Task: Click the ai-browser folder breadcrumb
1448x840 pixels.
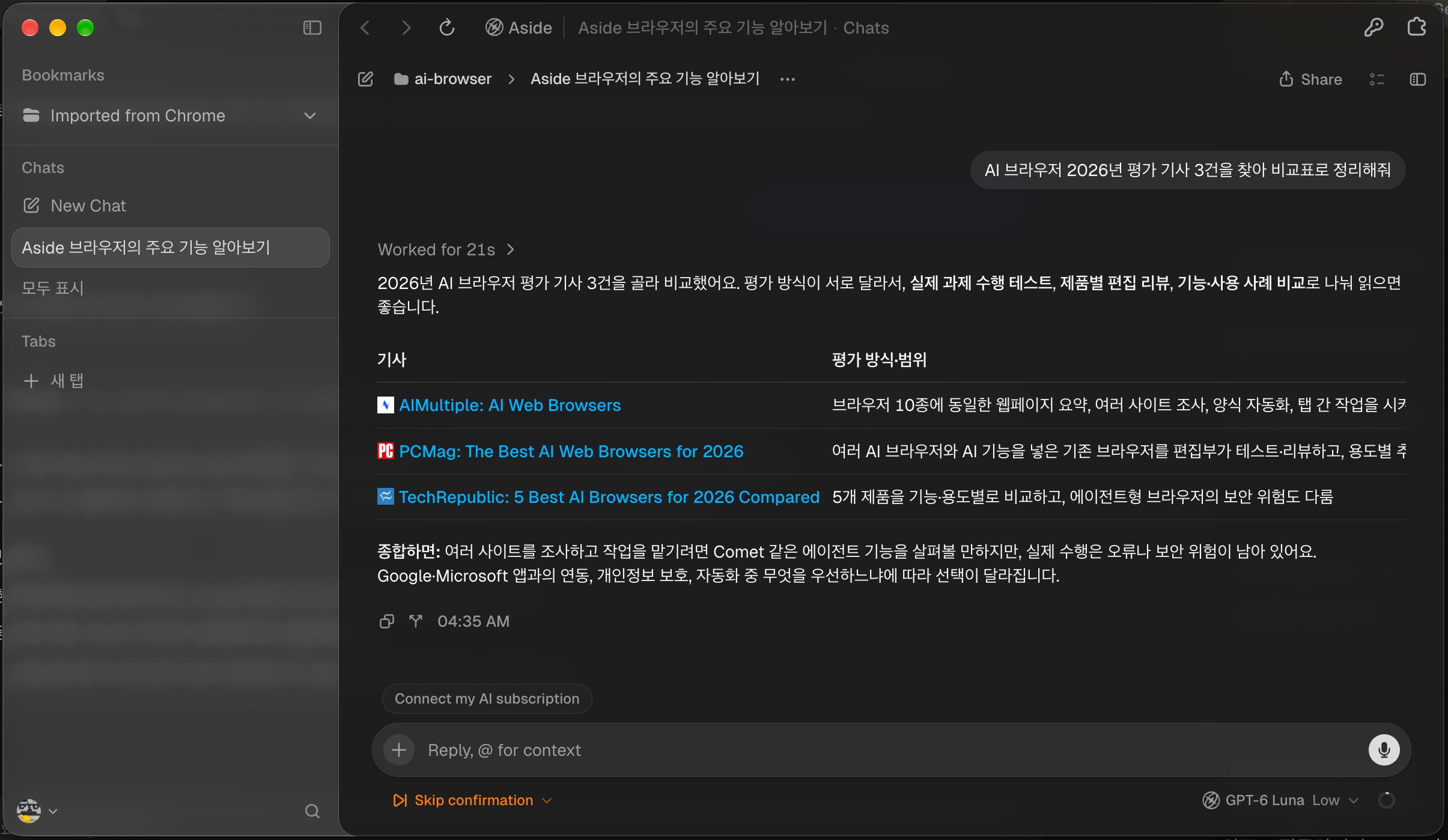Action: (443, 79)
